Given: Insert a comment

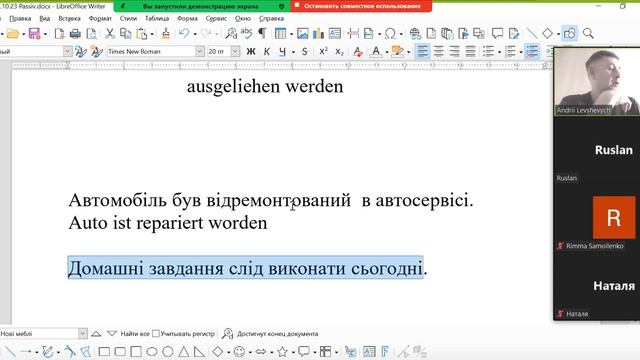Looking at the screenshot, I should pyautogui.click(x=497, y=33).
